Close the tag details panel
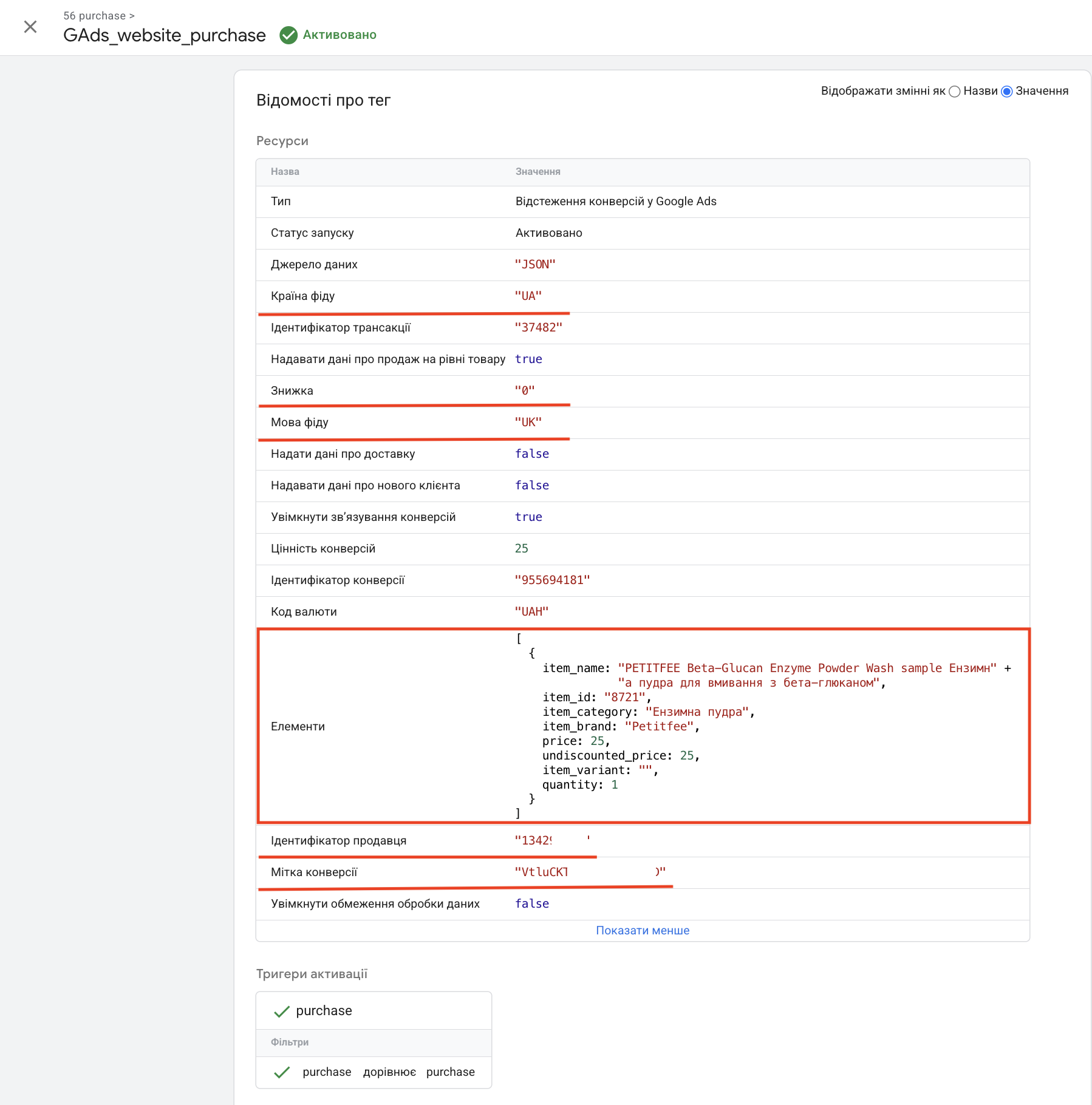 pos(30,27)
